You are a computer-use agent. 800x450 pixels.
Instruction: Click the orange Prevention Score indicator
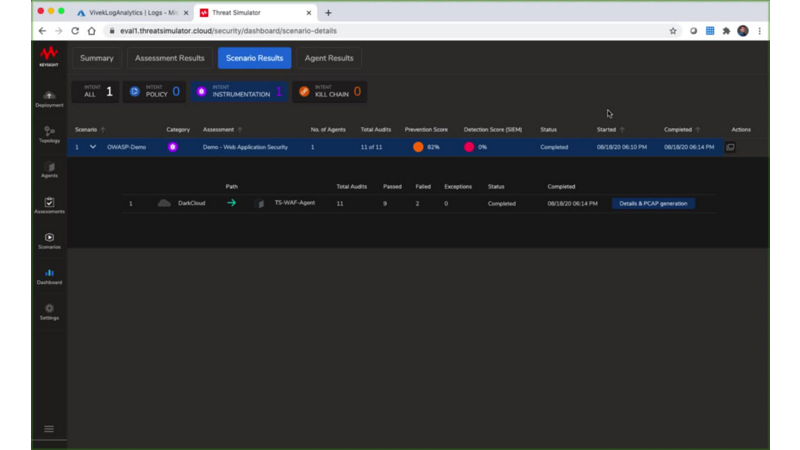(x=418, y=147)
